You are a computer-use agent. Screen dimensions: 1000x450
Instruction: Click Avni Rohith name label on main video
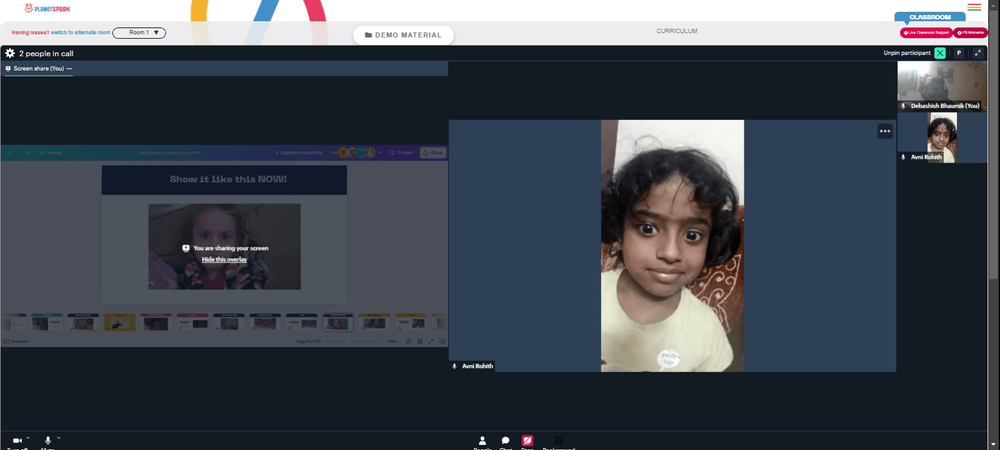477,367
